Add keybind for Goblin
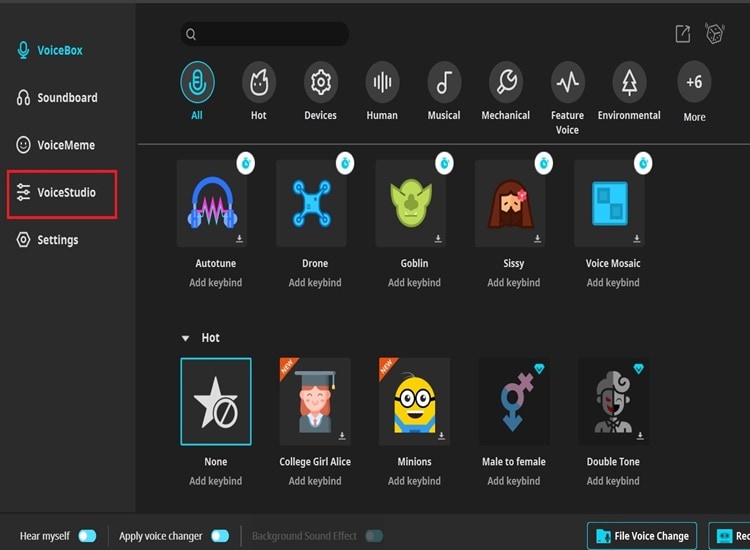Screen dimensions: 750x550 [414, 283]
